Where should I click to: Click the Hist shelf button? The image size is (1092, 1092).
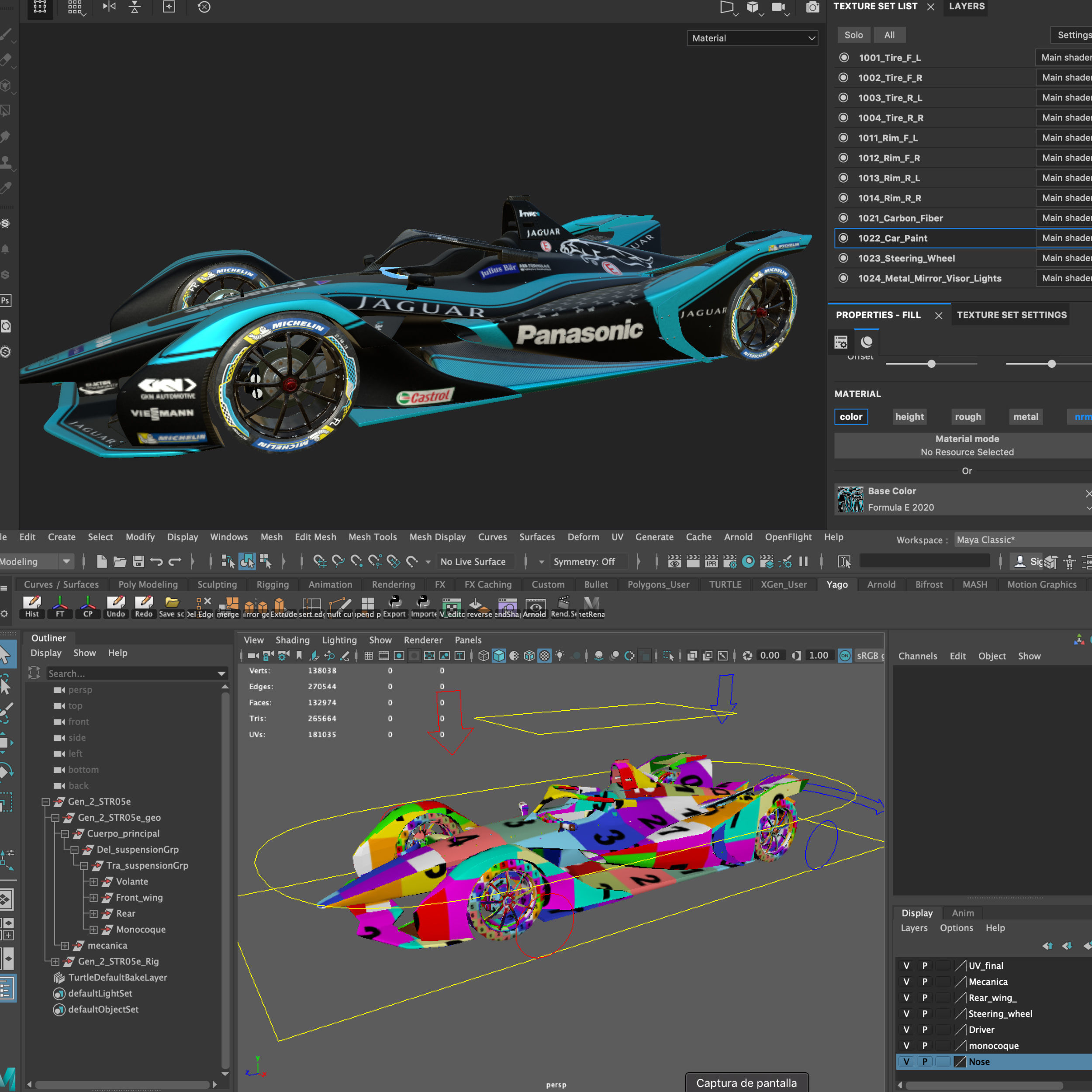coord(32,606)
